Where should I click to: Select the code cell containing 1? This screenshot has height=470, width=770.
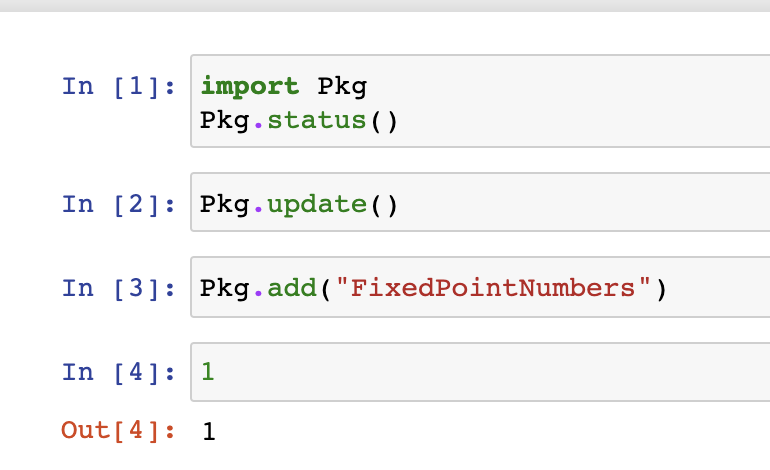click(480, 372)
